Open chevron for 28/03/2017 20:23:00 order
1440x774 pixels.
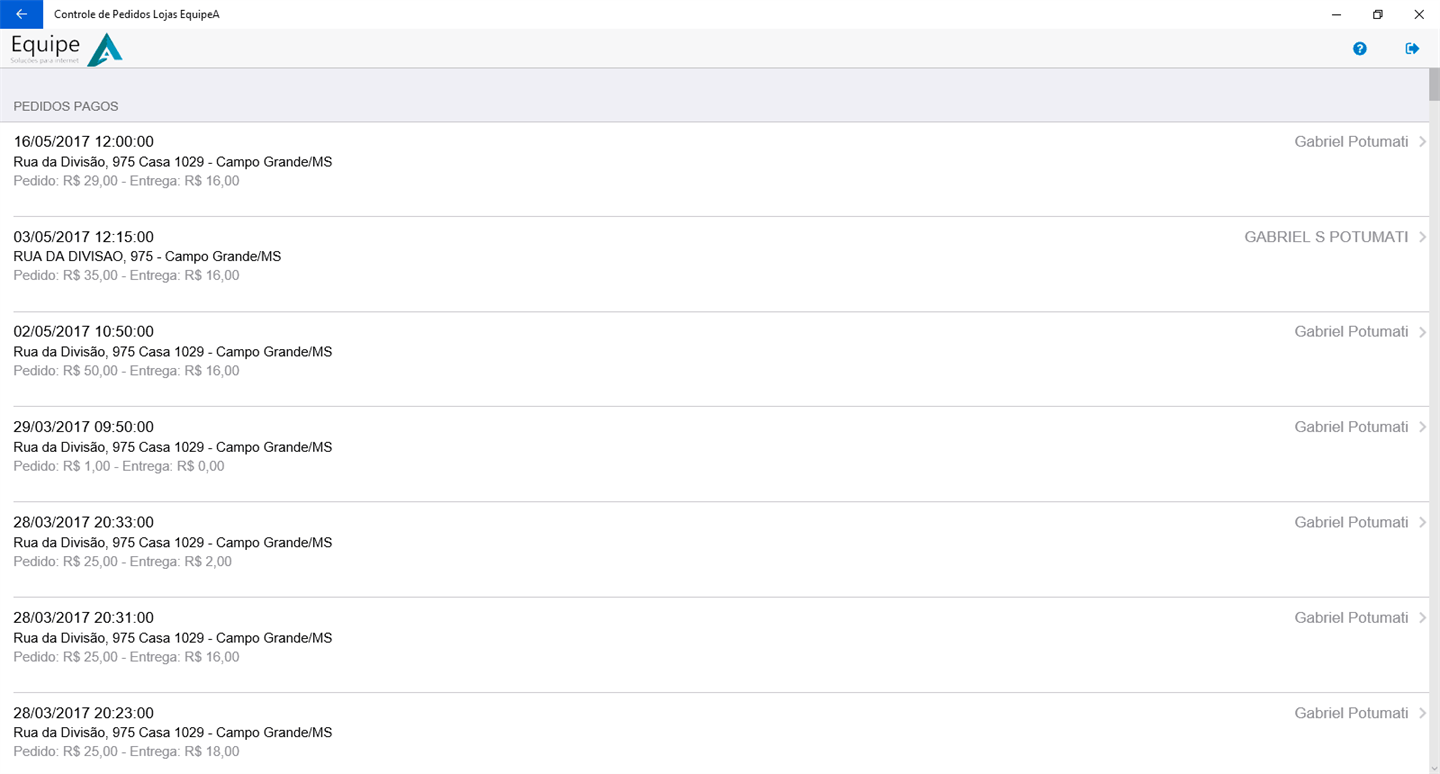1422,713
